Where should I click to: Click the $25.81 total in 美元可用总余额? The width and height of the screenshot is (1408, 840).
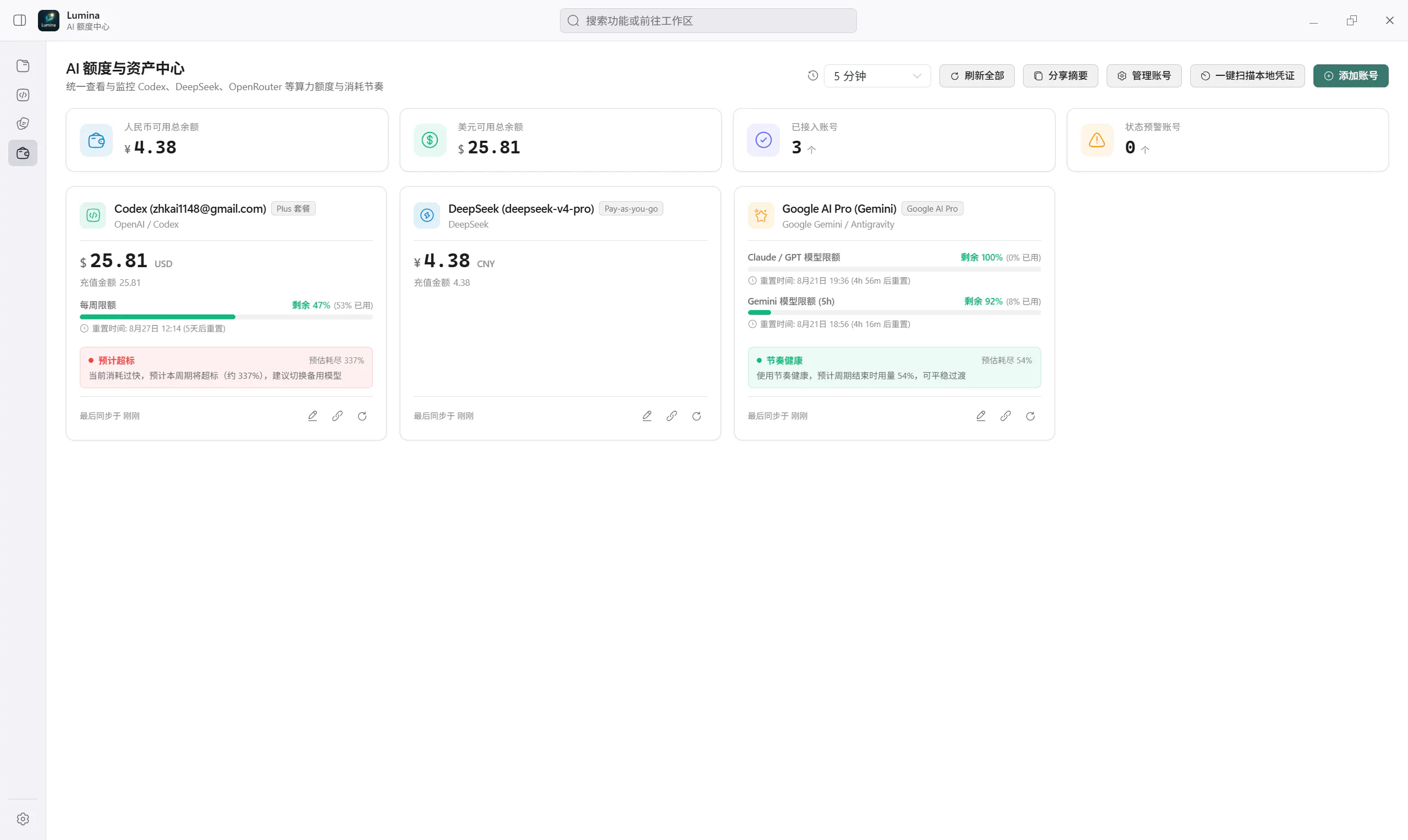point(488,147)
